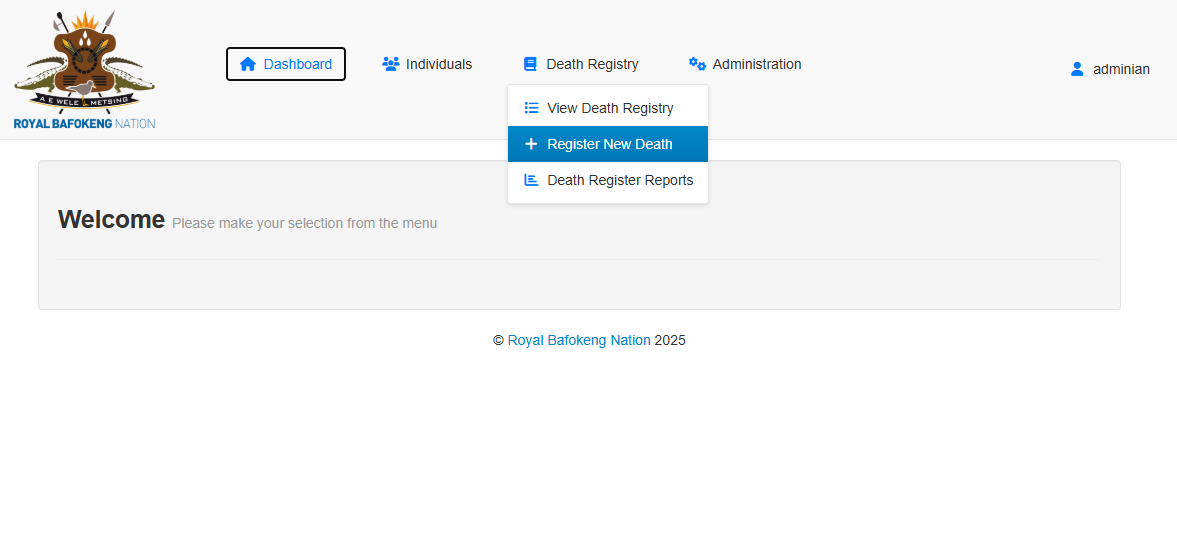Viewport: 1177px width, 540px height.
Task: Click the chart icon for Death Register Reports
Action: point(532,180)
